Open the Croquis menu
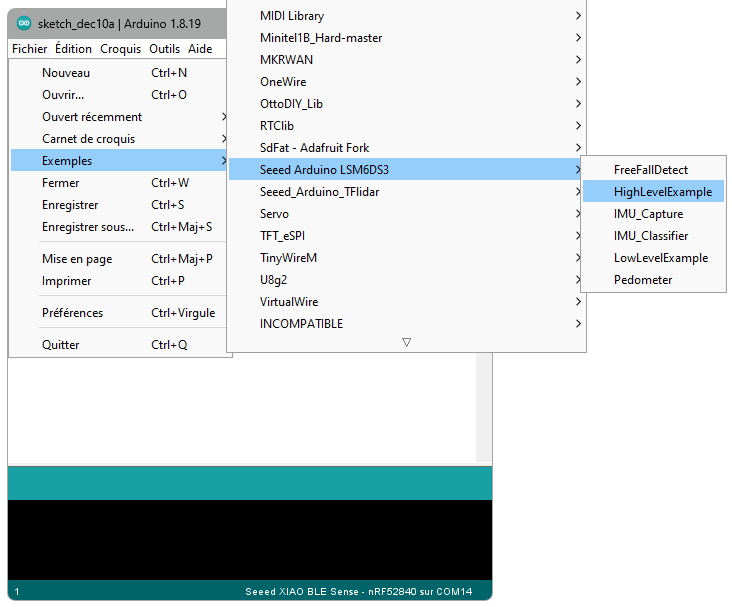 coord(120,49)
